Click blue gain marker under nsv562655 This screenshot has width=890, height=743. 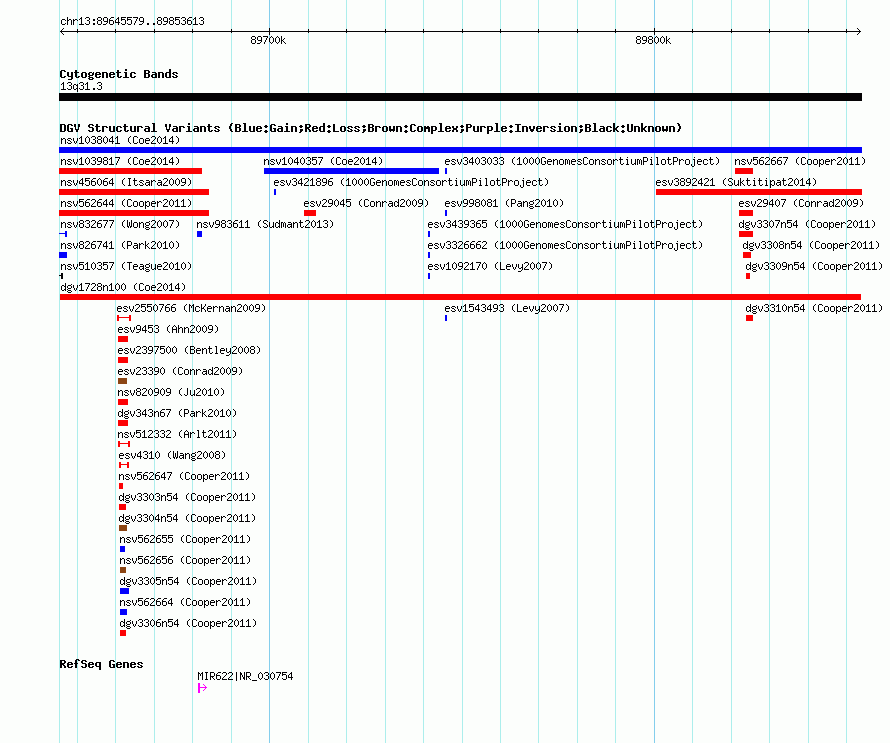point(123,549)
